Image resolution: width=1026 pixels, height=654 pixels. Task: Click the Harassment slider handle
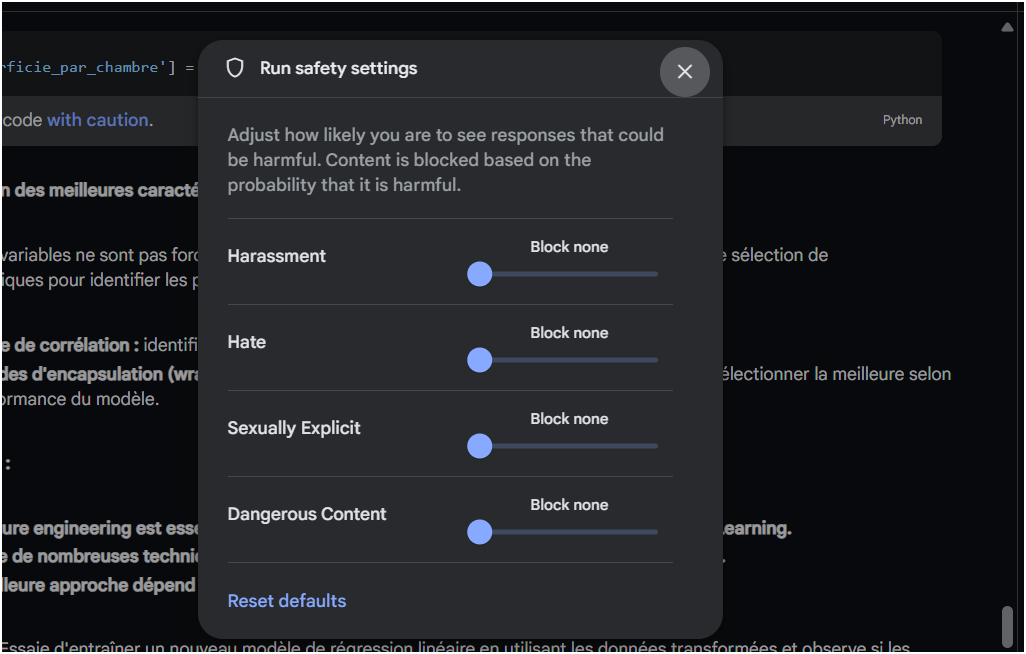[x=480, y=274]
